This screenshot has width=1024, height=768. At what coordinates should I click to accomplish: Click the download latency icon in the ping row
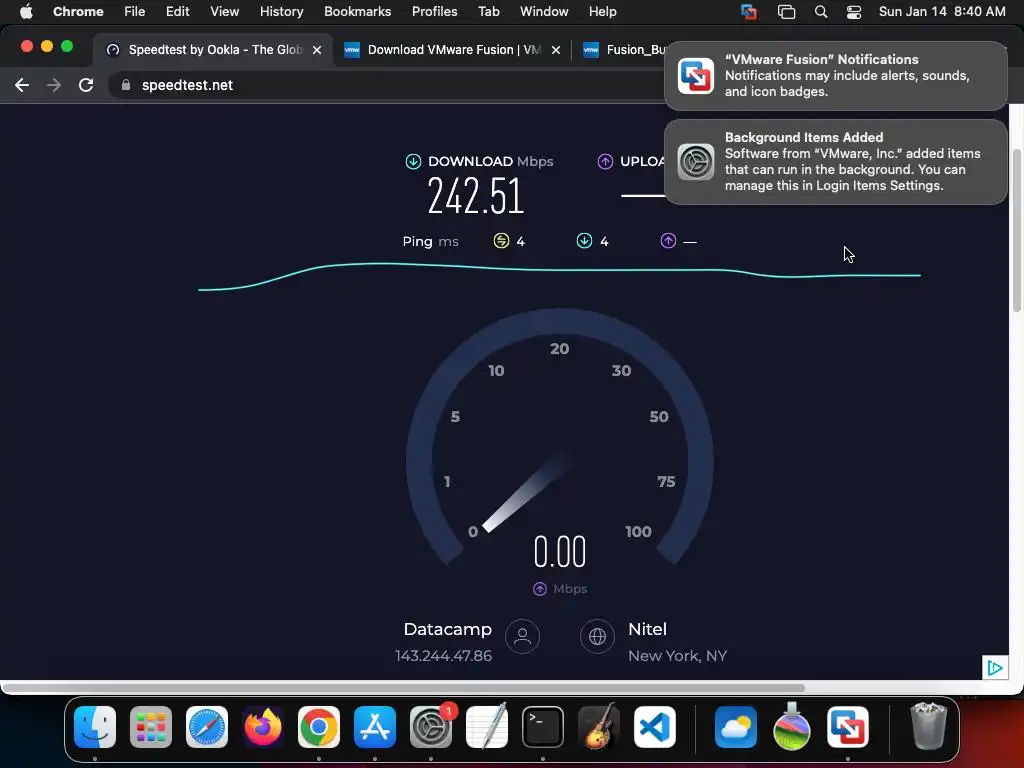(x=584, y=241)
